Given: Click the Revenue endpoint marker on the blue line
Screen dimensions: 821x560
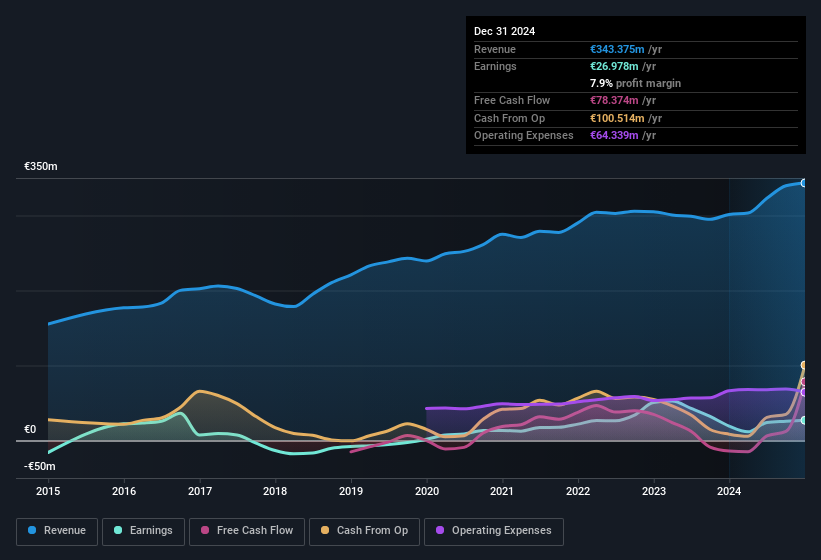Looking at the screenshot, I should pyautogui.click(x=804, y=183).
